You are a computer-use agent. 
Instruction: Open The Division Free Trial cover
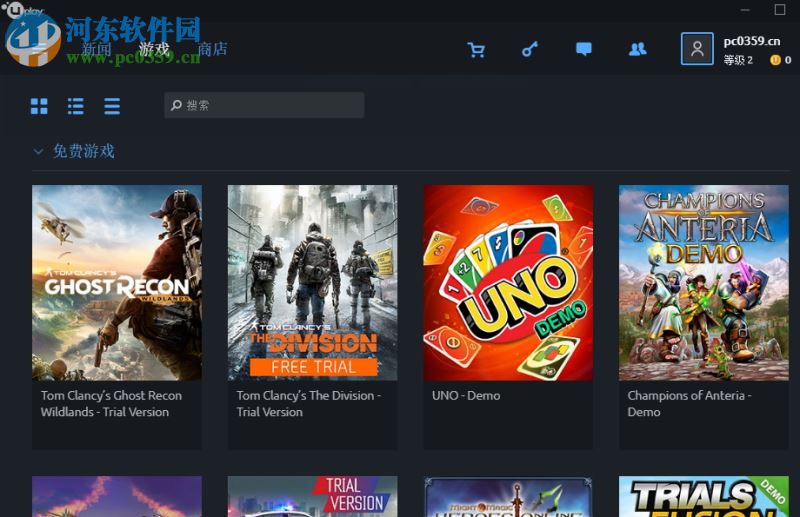312,283
